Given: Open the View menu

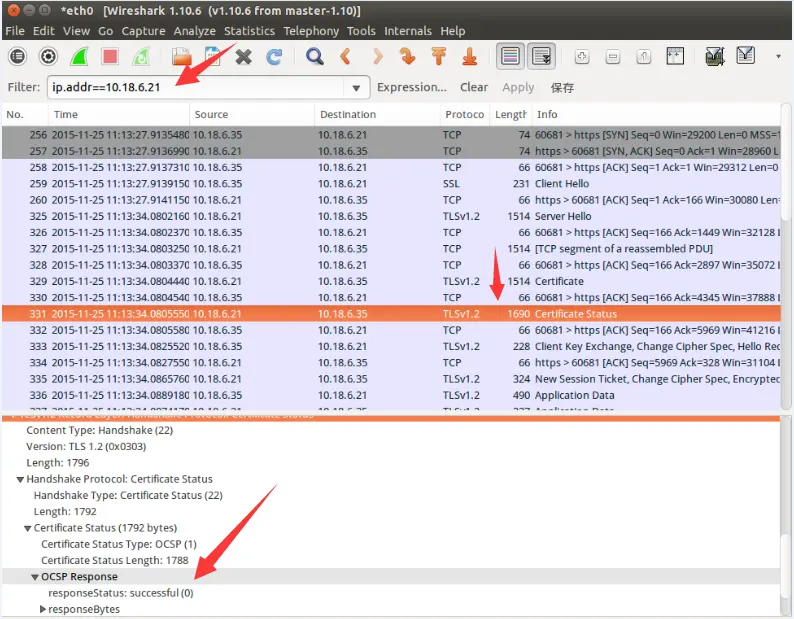Looking at the screenshot, I should tap(76, 31).
